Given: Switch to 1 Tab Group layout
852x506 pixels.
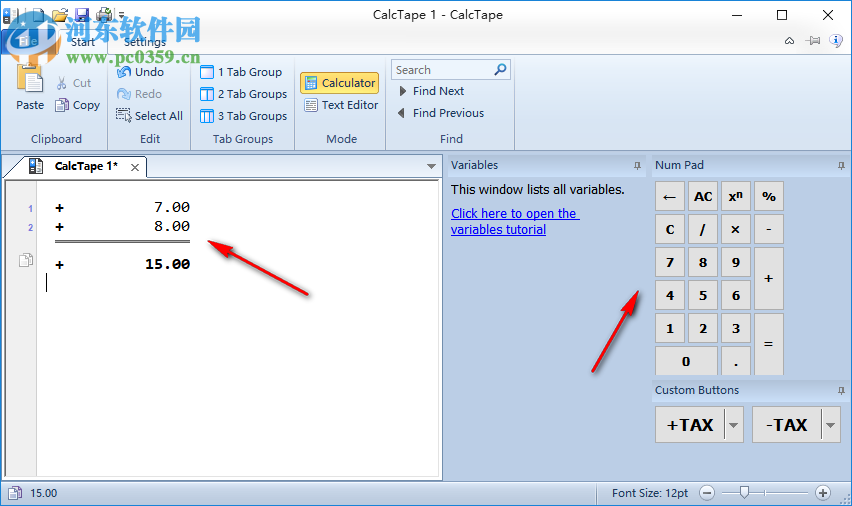Looking at the screenshot, I should pyautogui.click(x=241, y=72).
